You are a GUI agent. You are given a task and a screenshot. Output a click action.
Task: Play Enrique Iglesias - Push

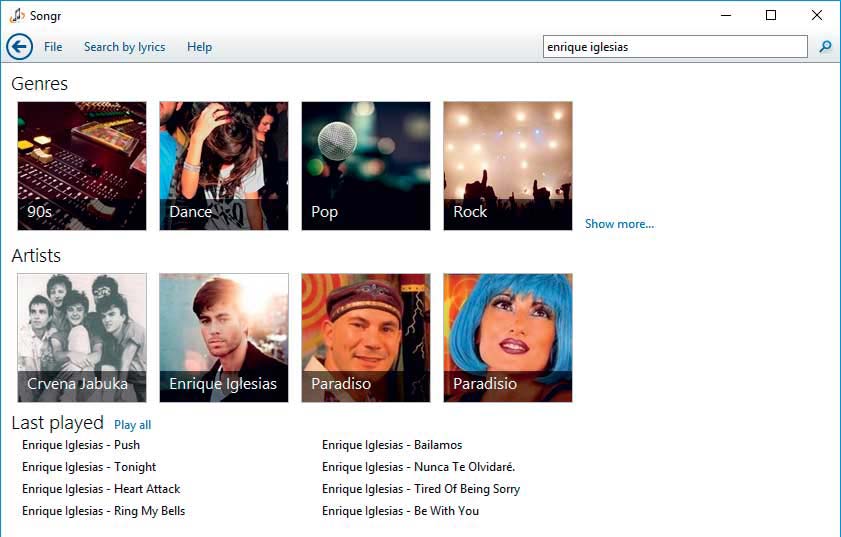point(81,445)
